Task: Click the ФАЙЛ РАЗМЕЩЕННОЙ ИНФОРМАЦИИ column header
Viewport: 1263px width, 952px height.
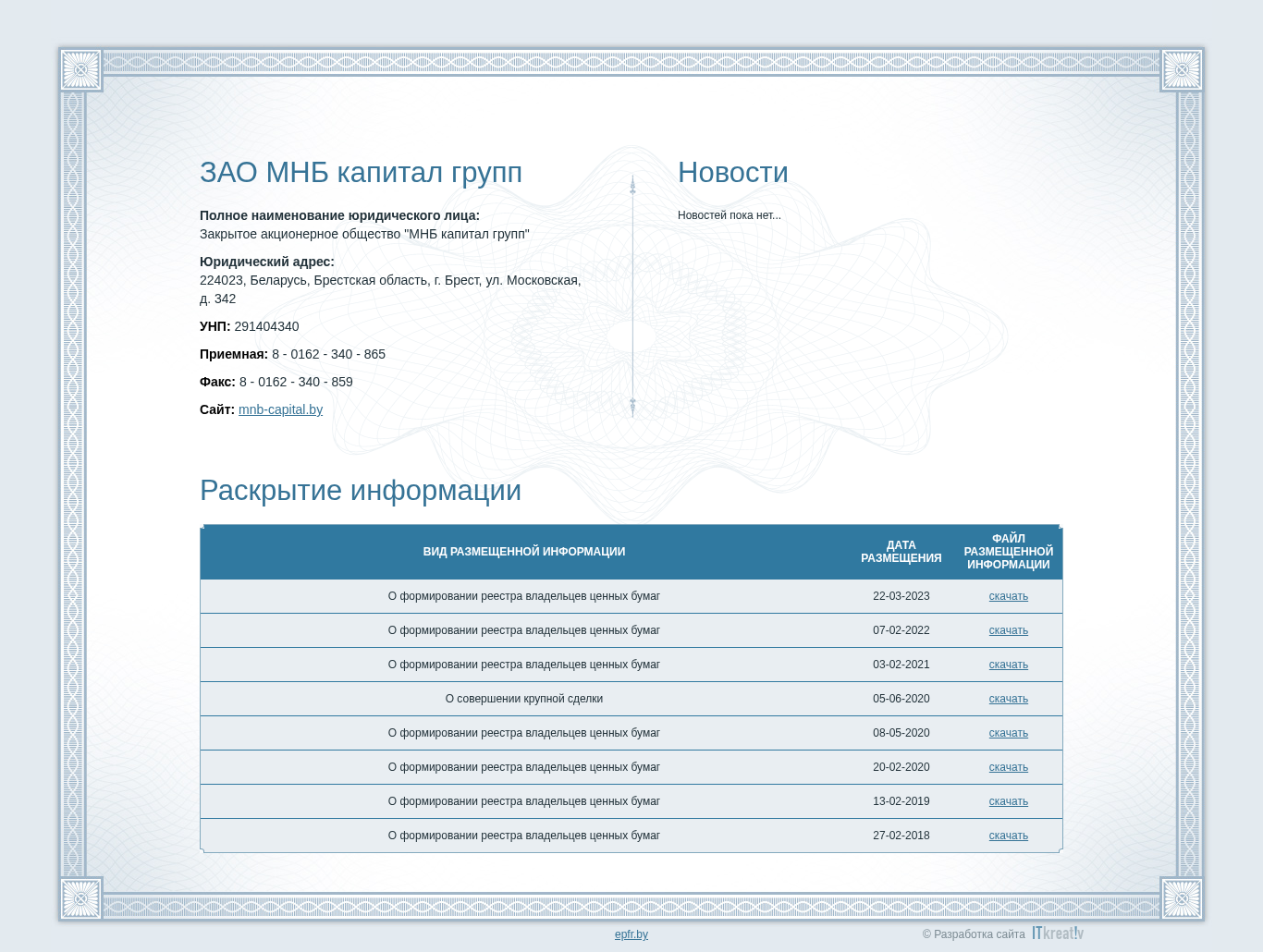Action: 1008,552
